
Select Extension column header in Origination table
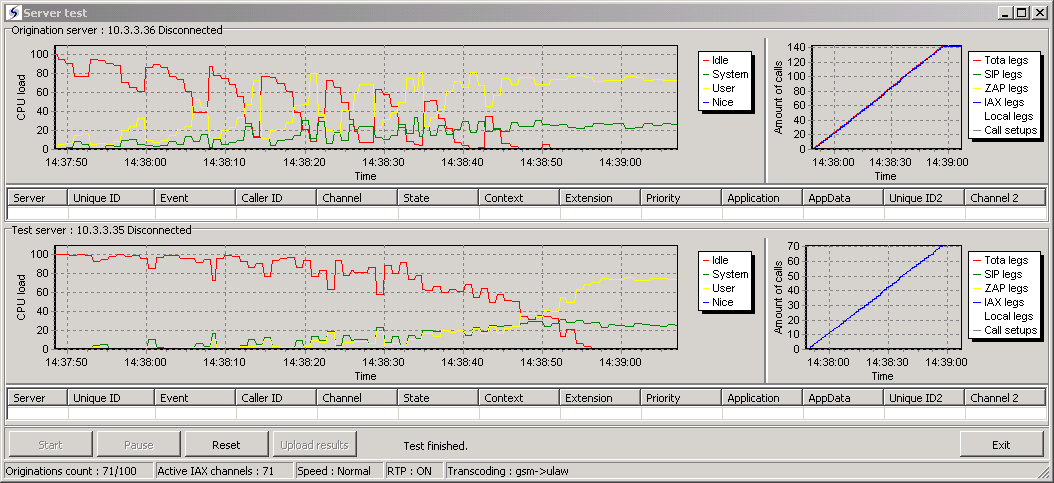click(x=600, y=198)
